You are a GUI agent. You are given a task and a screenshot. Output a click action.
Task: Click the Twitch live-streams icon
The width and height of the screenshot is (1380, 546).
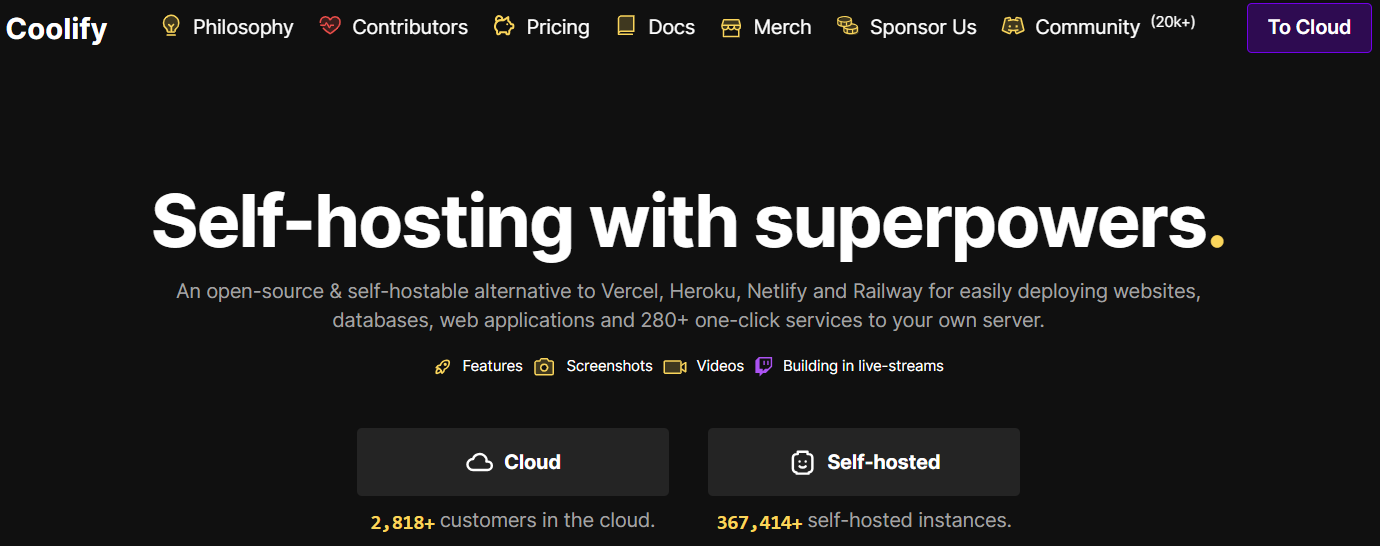pos(764,366)
